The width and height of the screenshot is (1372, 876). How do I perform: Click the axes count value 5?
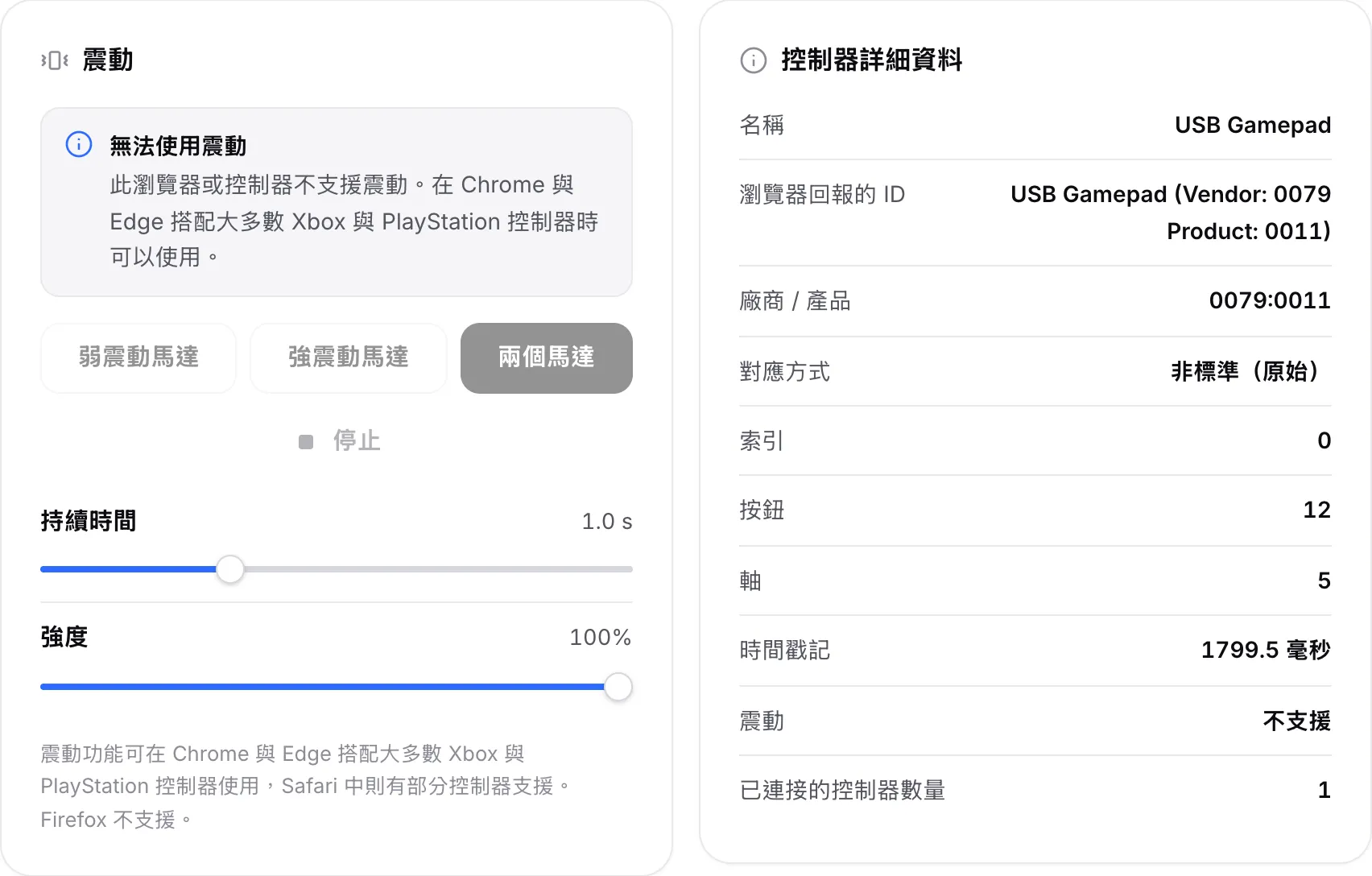[1324, 581]
